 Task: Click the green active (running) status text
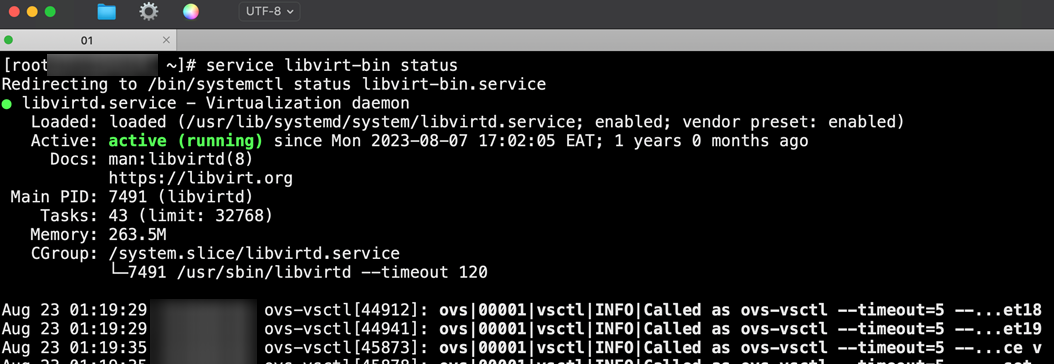[186, 141]
